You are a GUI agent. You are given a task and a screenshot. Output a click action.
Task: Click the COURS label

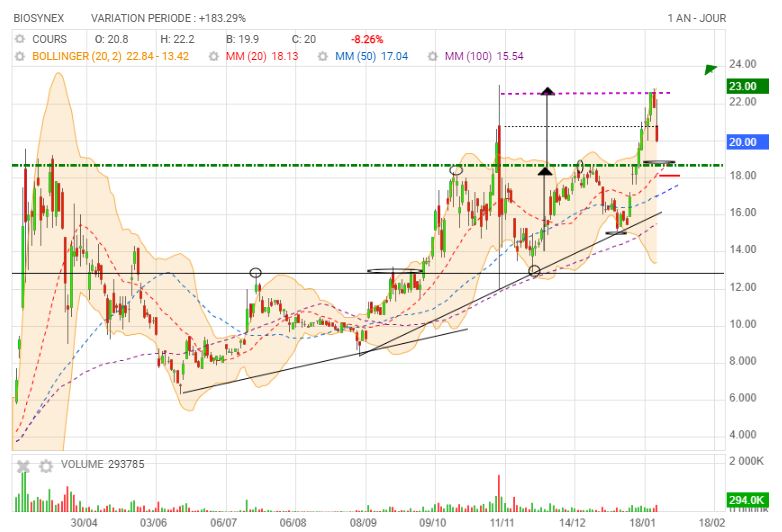point(49,39)
